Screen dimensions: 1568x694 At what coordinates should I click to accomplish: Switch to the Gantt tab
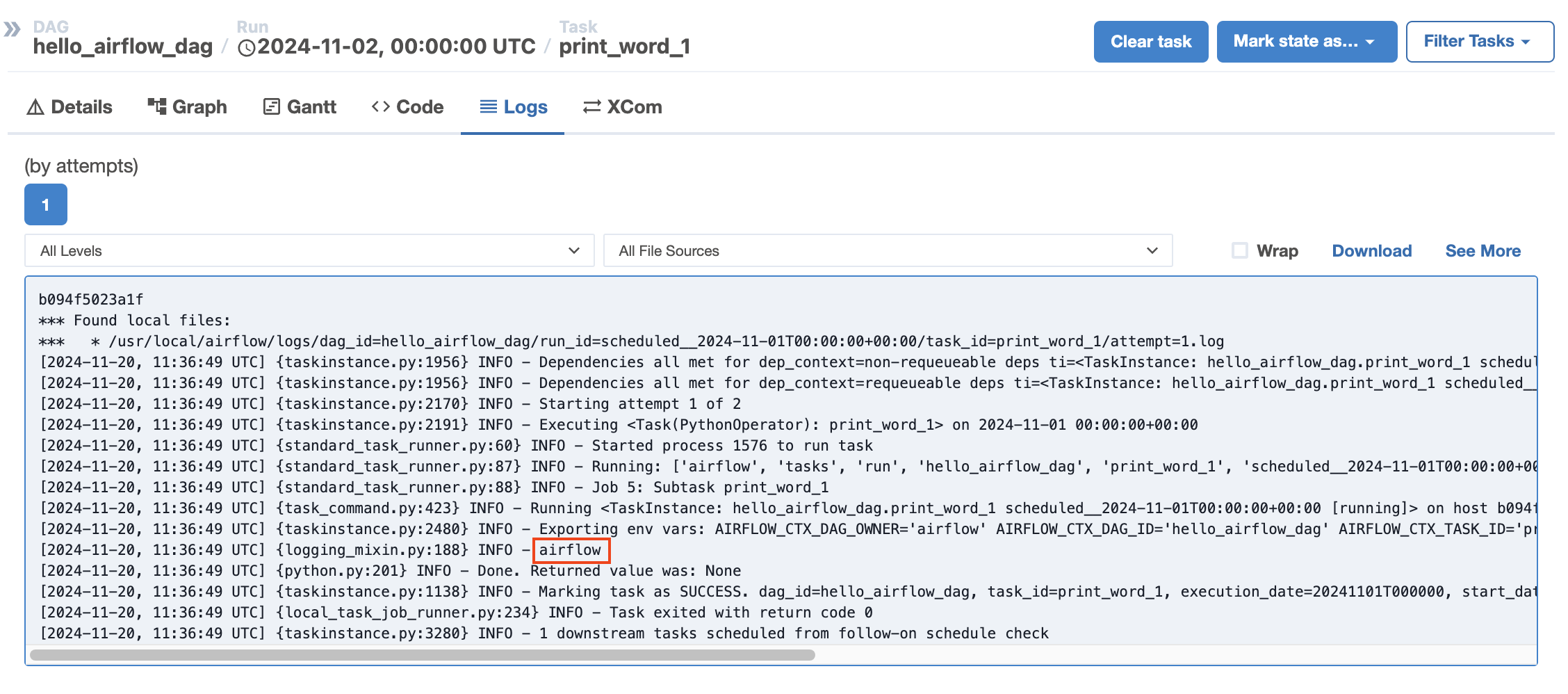(300, 107)
